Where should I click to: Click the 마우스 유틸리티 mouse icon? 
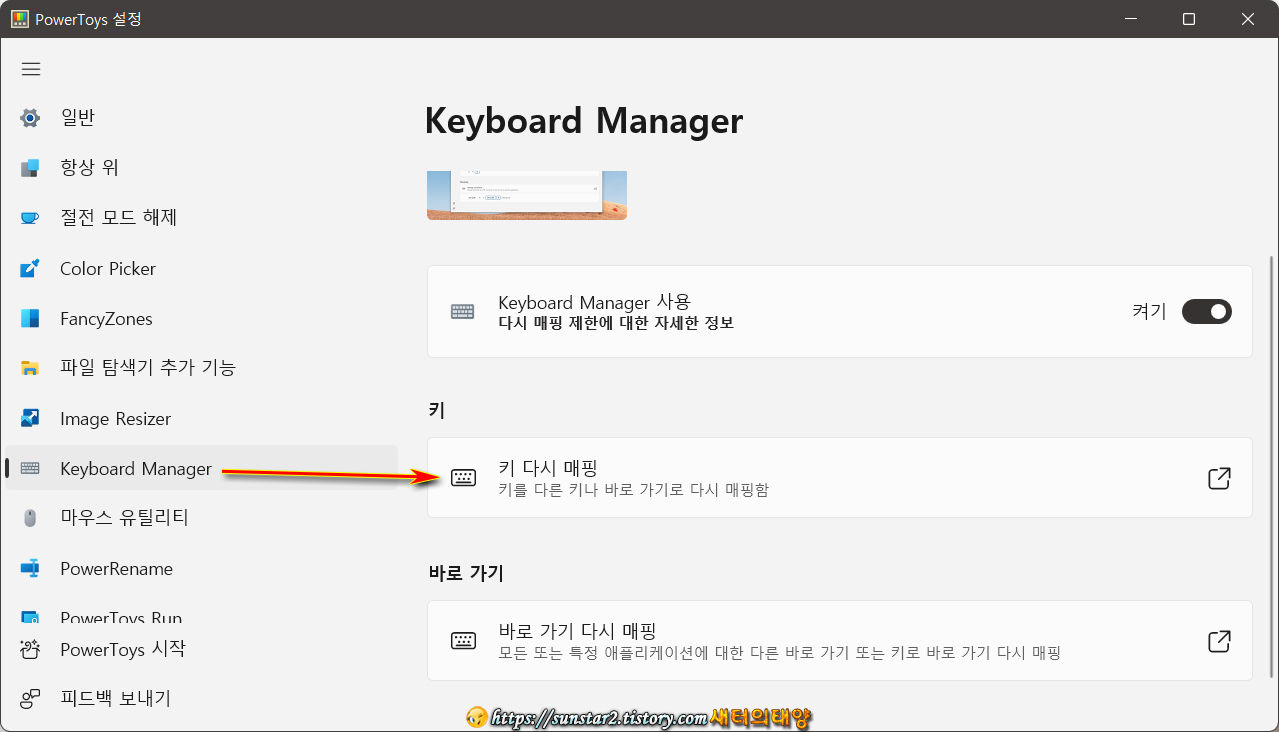(x=29, y=518)
